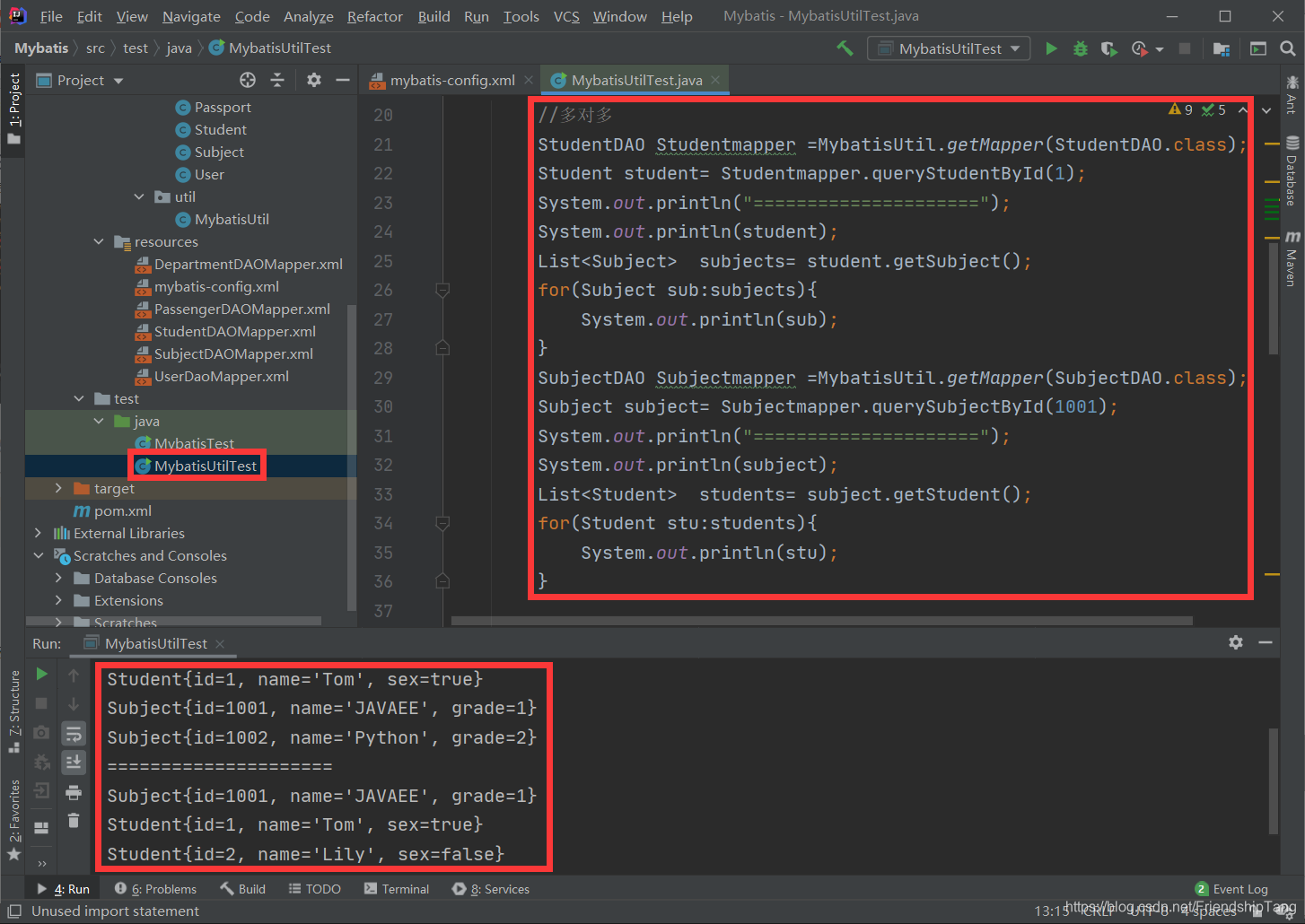1305x924 pixels.
Task: Open the Event Log
Action: [x=1231, y=889]
